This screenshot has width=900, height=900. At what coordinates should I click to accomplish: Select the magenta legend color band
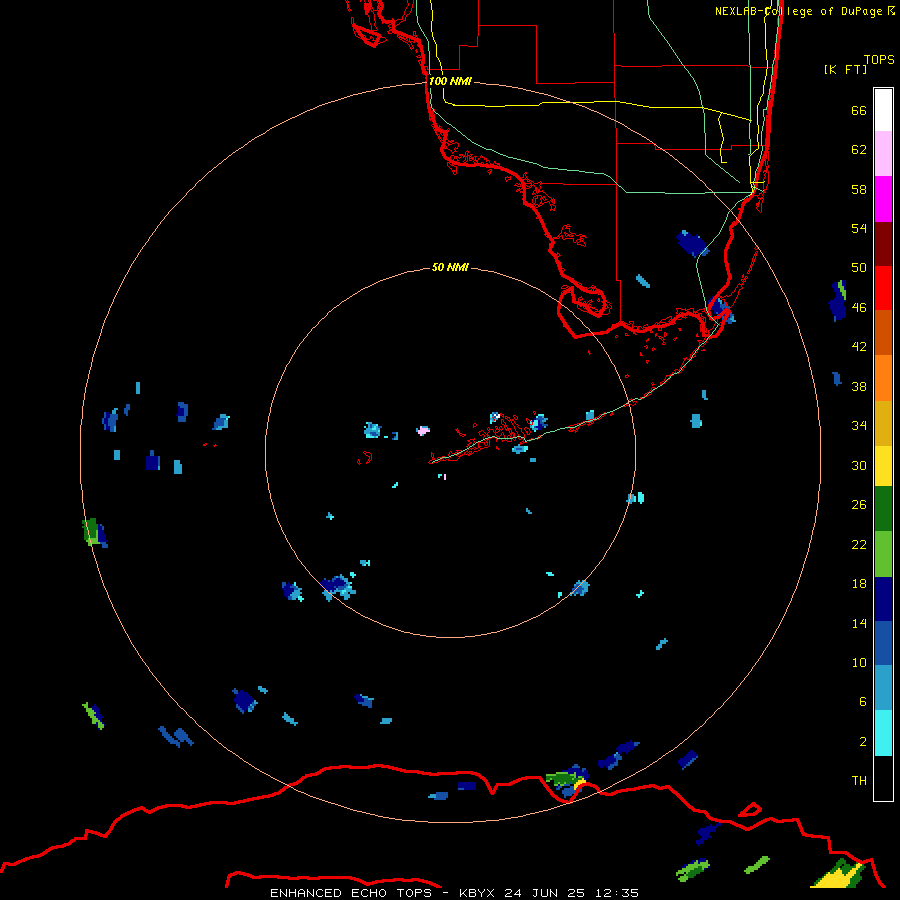883,199
